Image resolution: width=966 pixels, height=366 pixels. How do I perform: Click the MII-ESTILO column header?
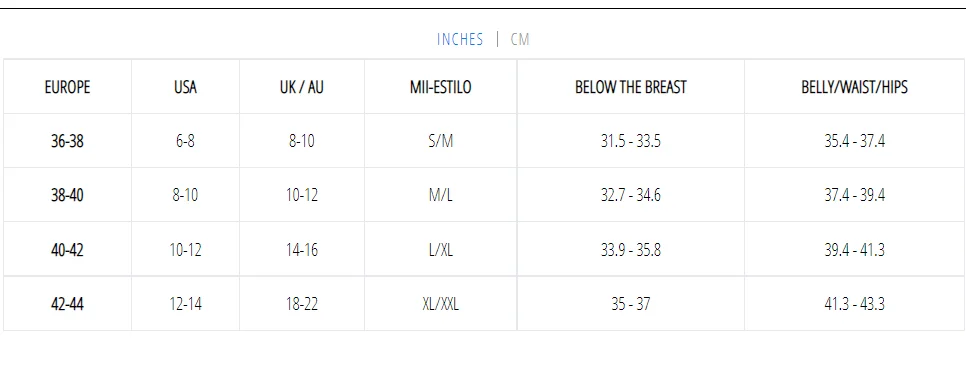[x=440, y=87]
